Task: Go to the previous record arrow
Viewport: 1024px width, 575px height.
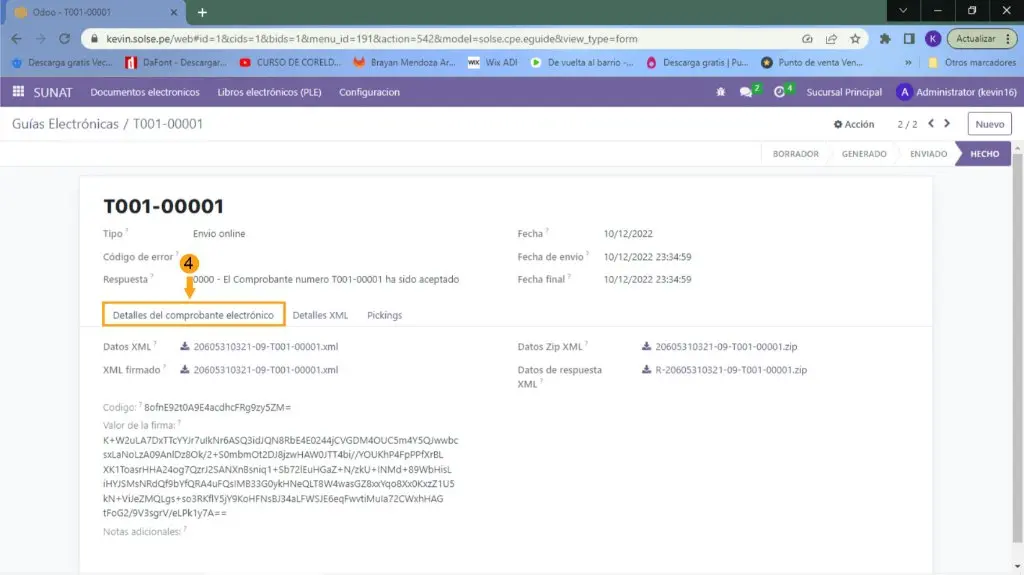Action: [x=931, y=124]
